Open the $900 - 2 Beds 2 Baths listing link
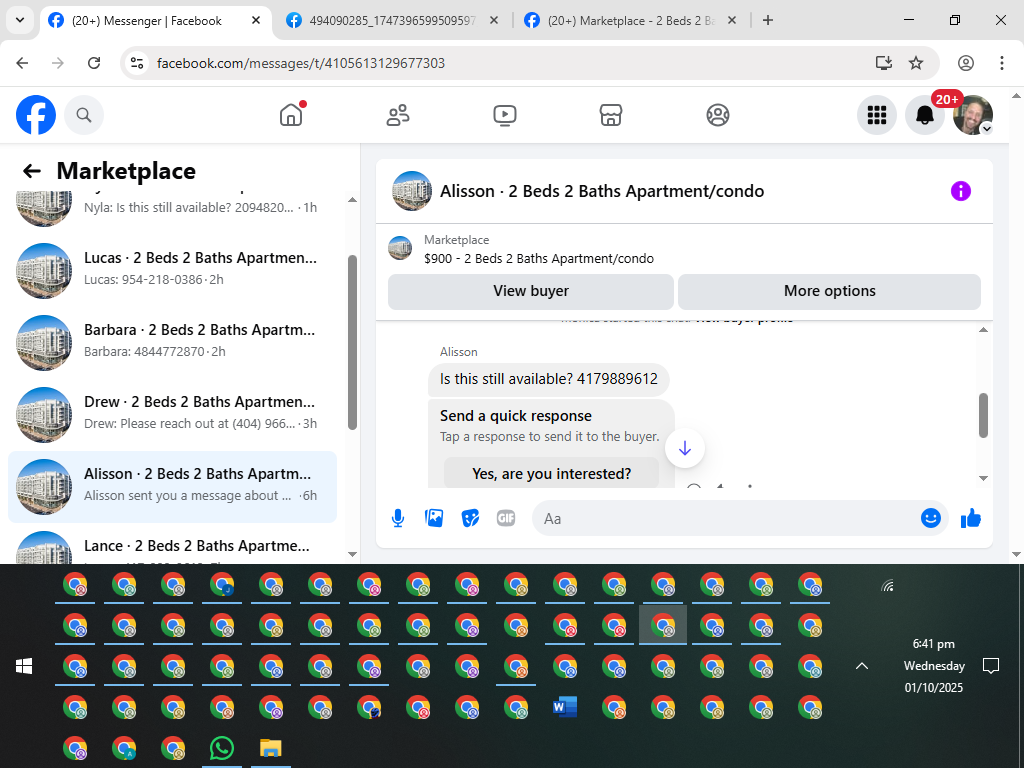 pyautogui.click(x=539, y=259)
